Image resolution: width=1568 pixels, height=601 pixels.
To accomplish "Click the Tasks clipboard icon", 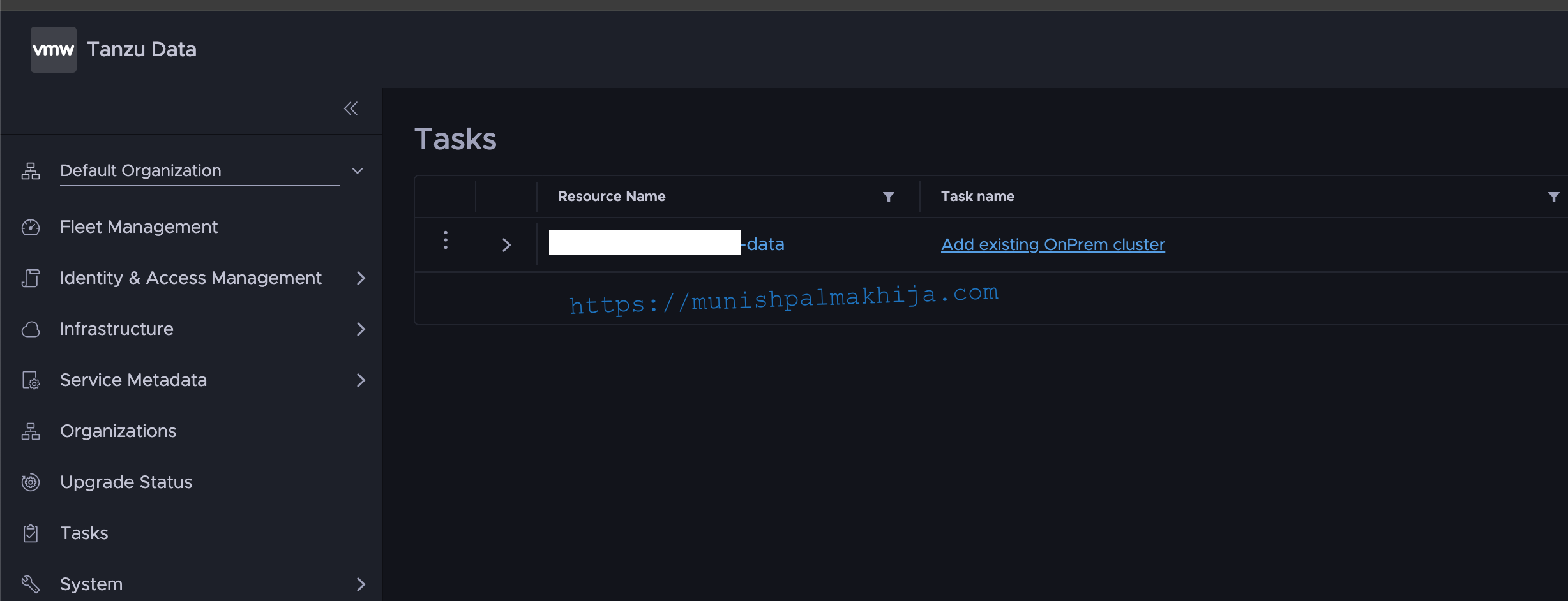I will click(31, 533).
